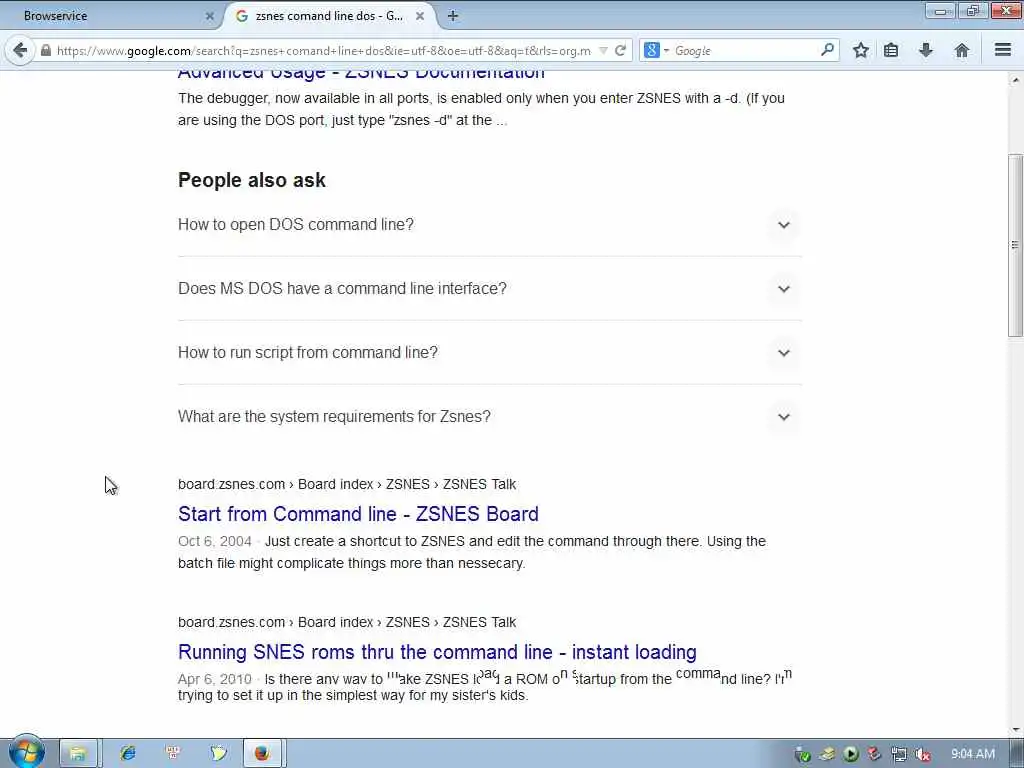
Task: Go back with the browser back arrow
Action: [20, 50]
